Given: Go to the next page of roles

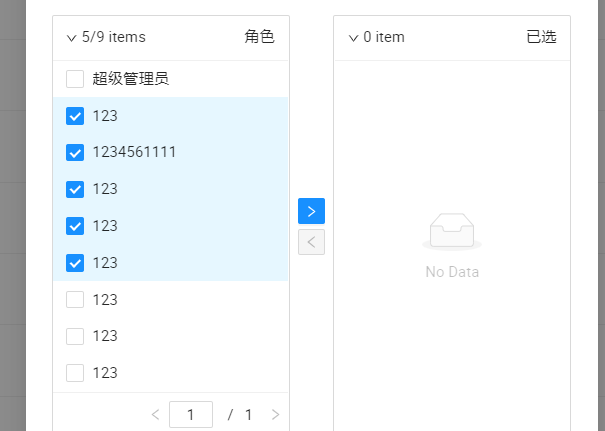Looking at the screenshot, I should pyautogui.click(x=275, y=415).
